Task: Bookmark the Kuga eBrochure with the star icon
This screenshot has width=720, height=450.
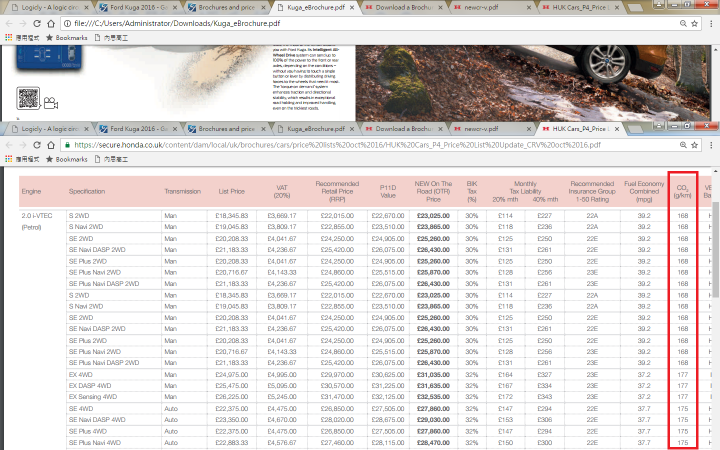Action: click(x=694, y=23)
